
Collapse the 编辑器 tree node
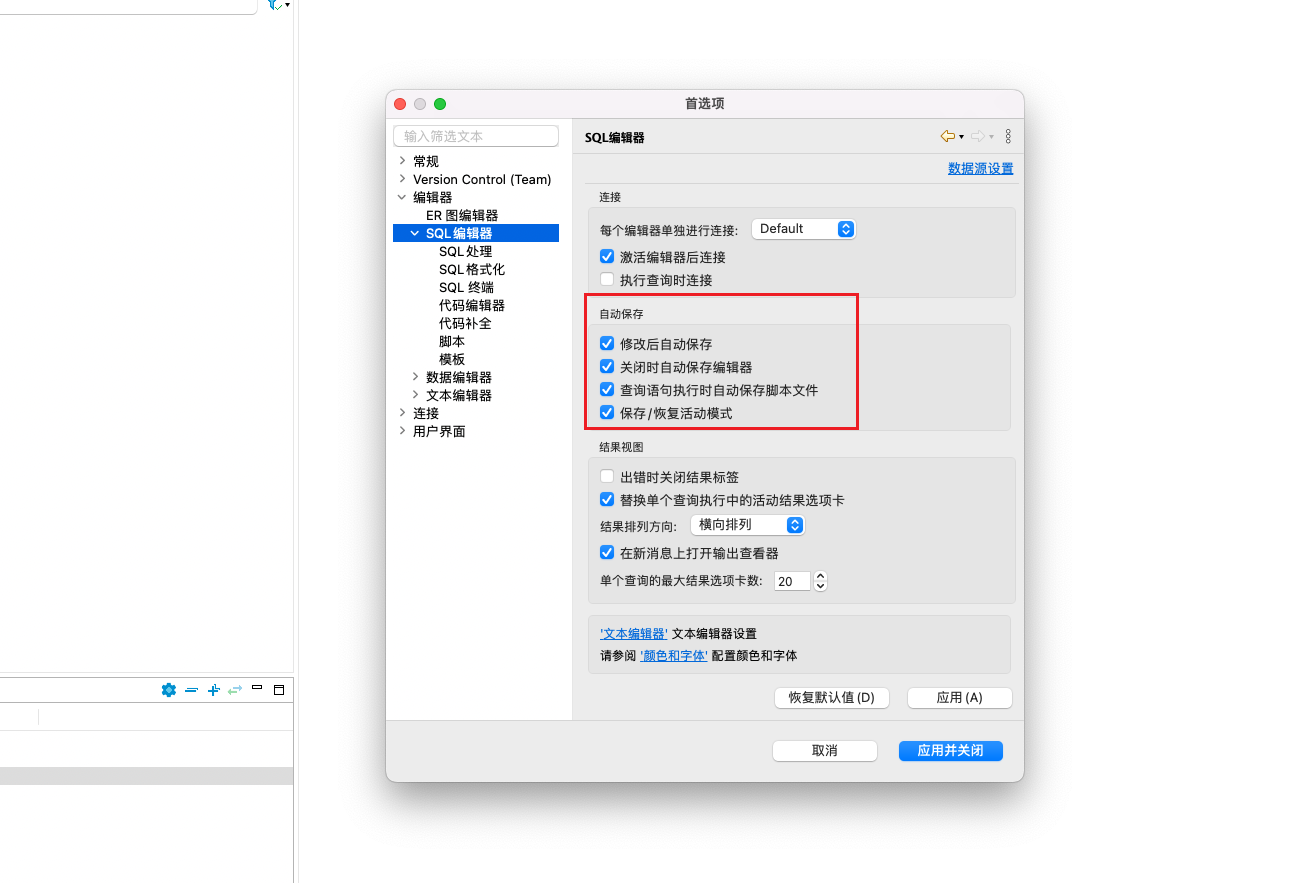[x=402, y=197]
